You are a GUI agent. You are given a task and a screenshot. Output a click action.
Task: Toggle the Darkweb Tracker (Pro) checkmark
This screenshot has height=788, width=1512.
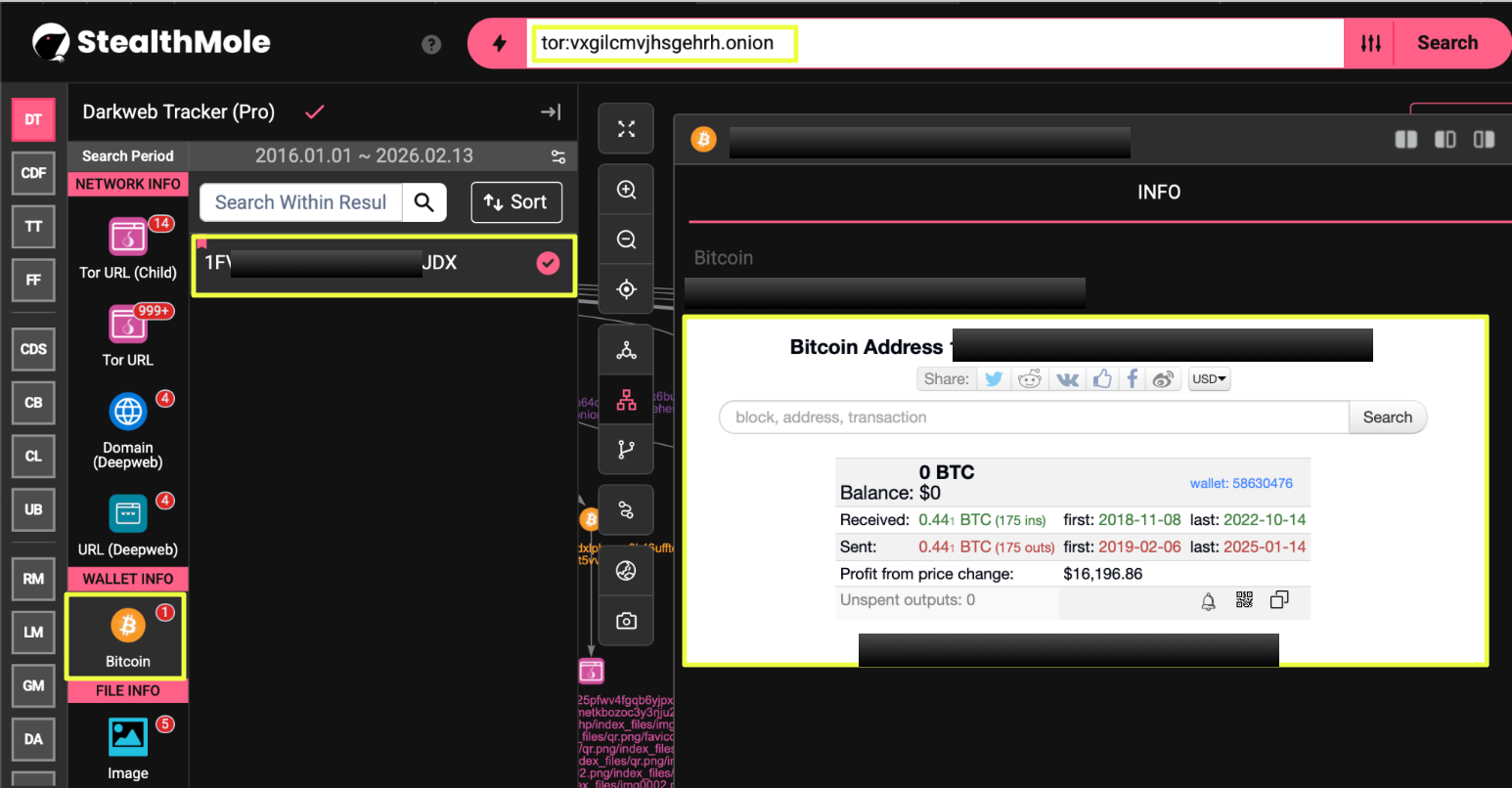pos(314,112)
